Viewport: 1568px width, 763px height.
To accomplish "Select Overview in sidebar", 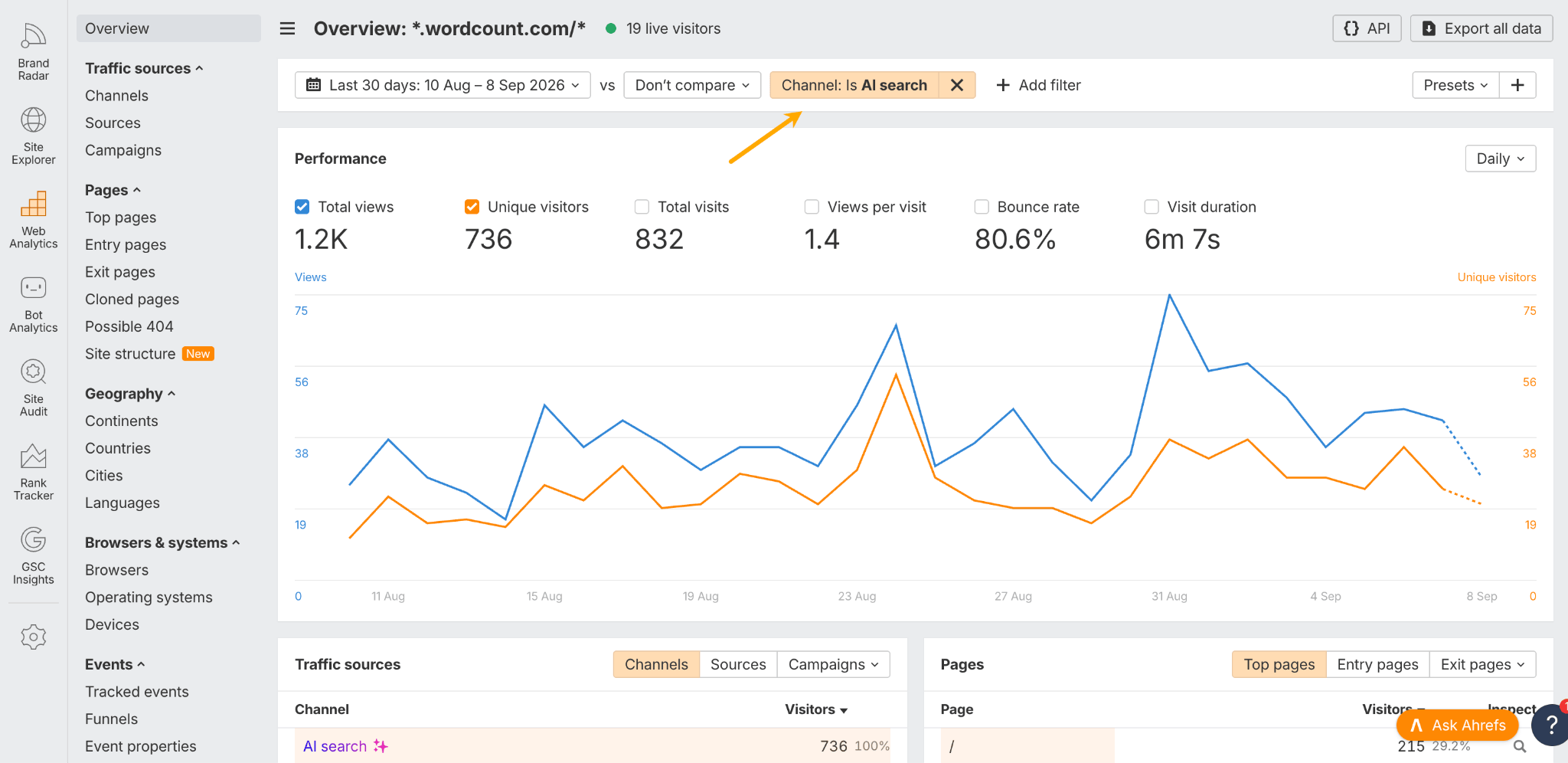I will point(168,28).
